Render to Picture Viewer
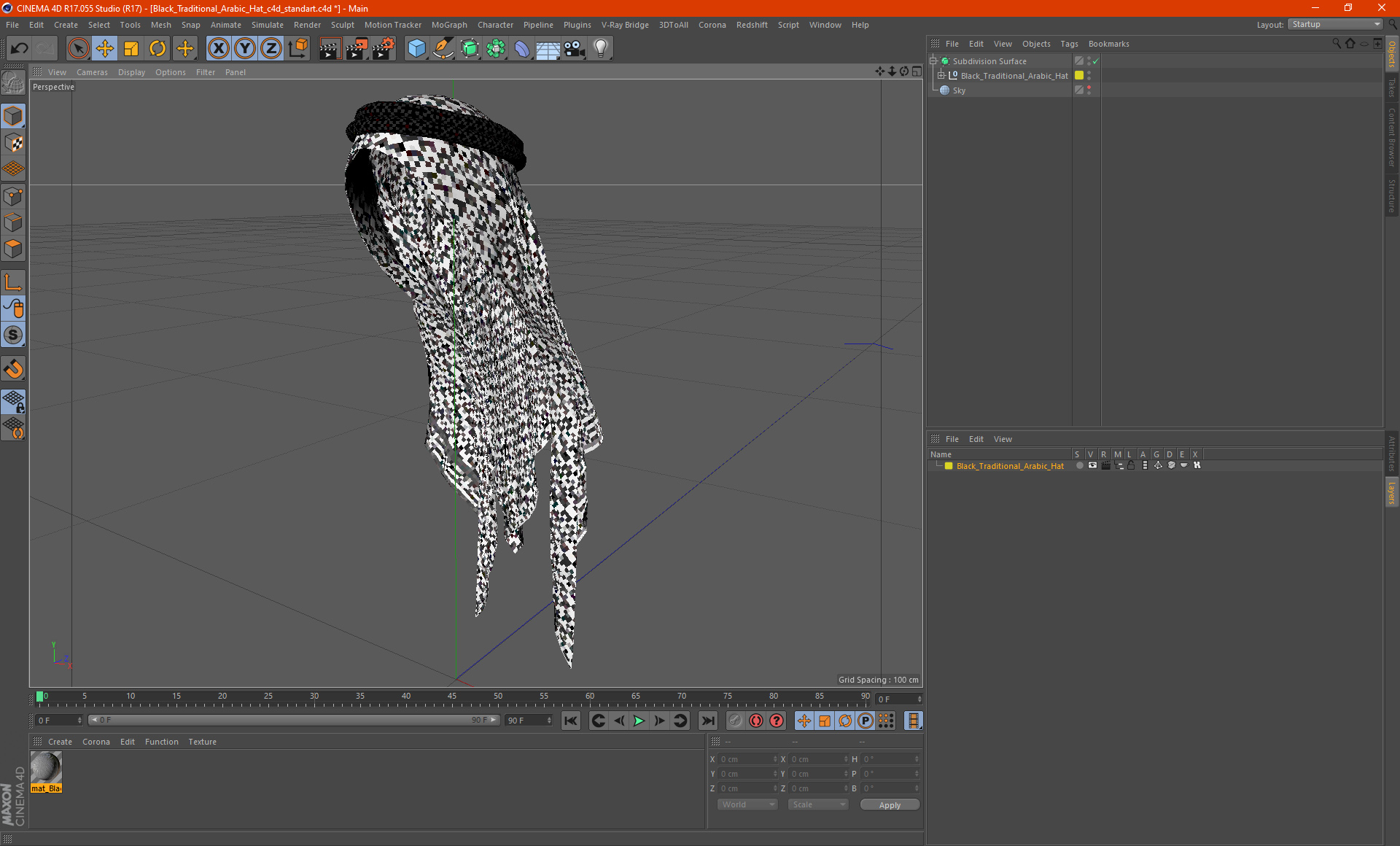The height and width of the screenshot is (846, 1400). coord(357,49)
